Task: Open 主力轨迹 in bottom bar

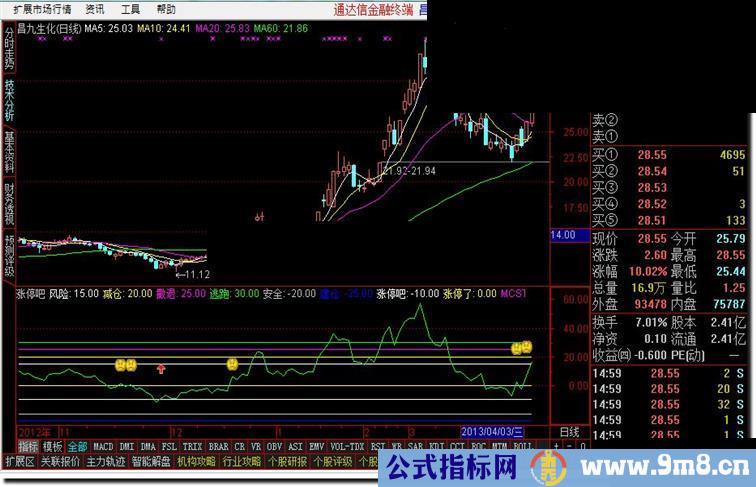Action: pyautogui.click(x=105, y=462)
